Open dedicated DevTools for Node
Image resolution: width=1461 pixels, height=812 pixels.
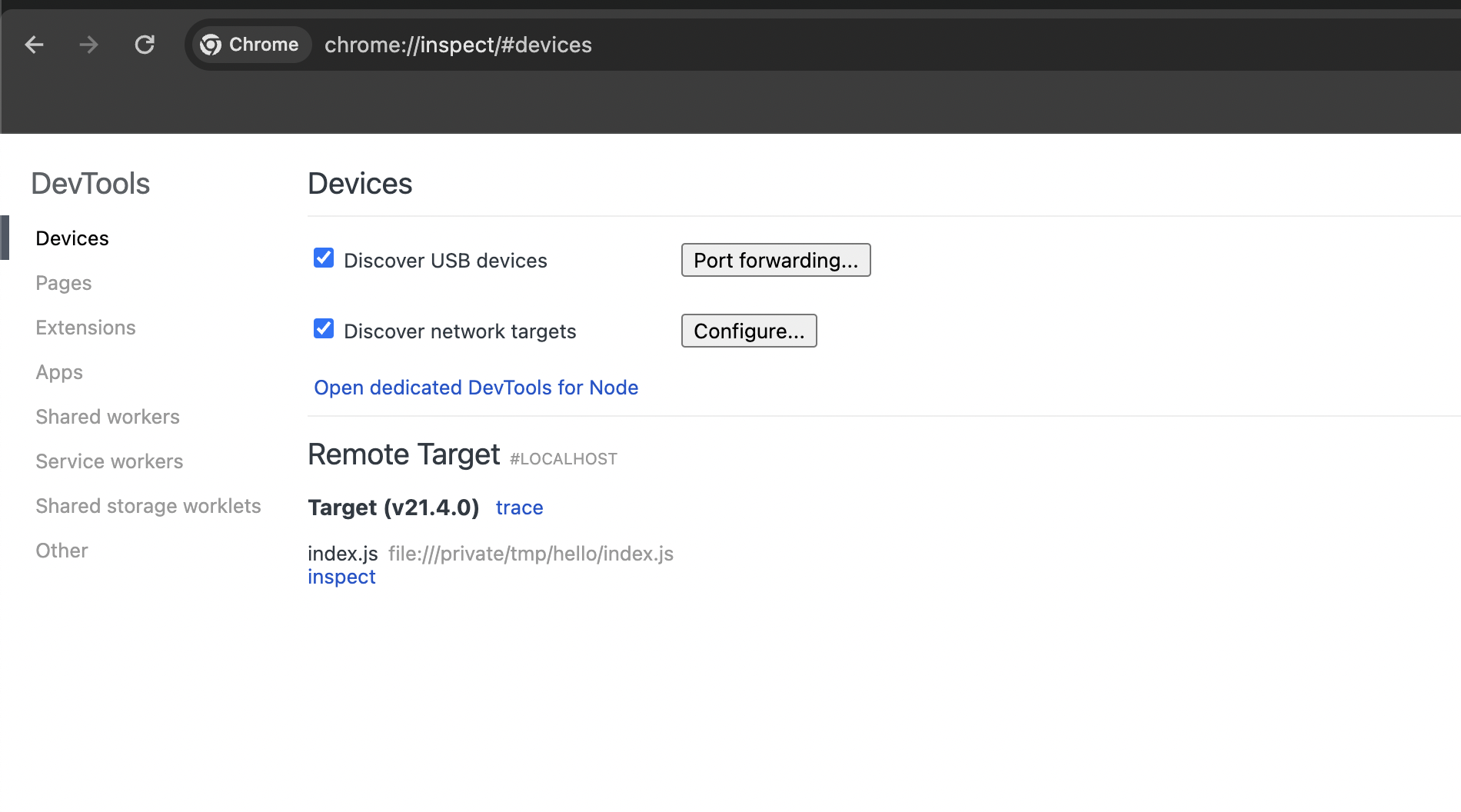(x=476, y=388)
